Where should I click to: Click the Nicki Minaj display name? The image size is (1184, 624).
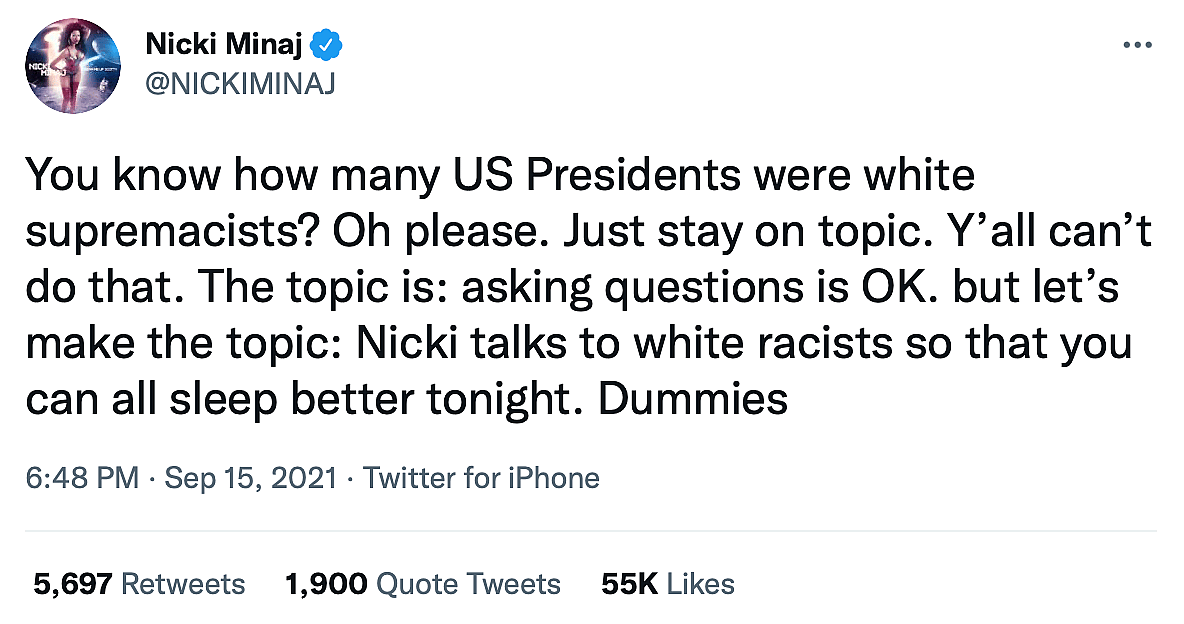click(227, 44)
